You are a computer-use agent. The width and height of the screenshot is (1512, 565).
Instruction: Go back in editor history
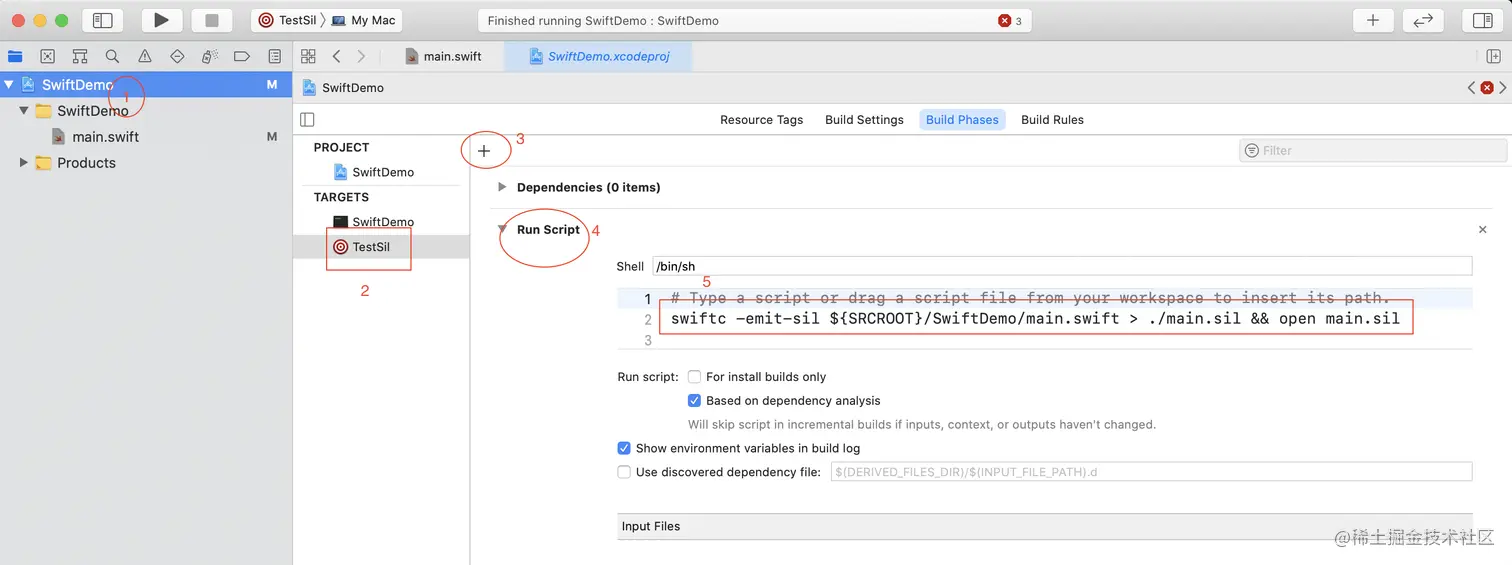pyautogui.click(x=337, y=56)
